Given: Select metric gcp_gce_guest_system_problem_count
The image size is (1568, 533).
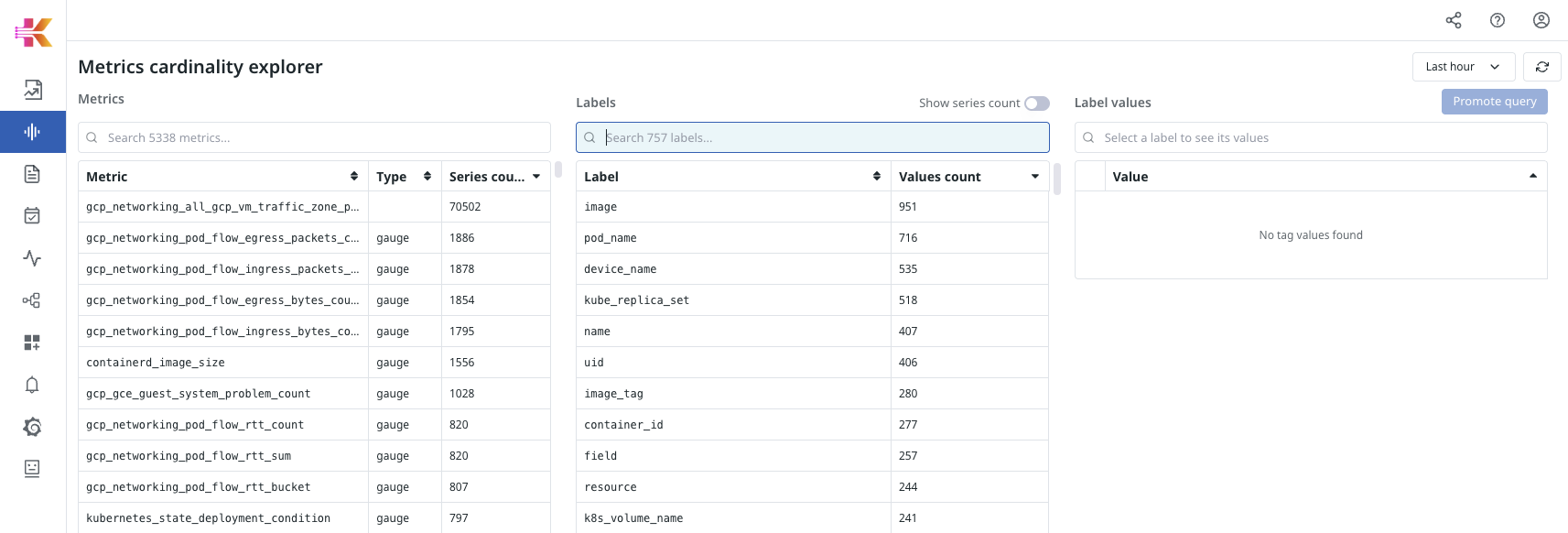Looking at the screenshot, I should (199, 394).
